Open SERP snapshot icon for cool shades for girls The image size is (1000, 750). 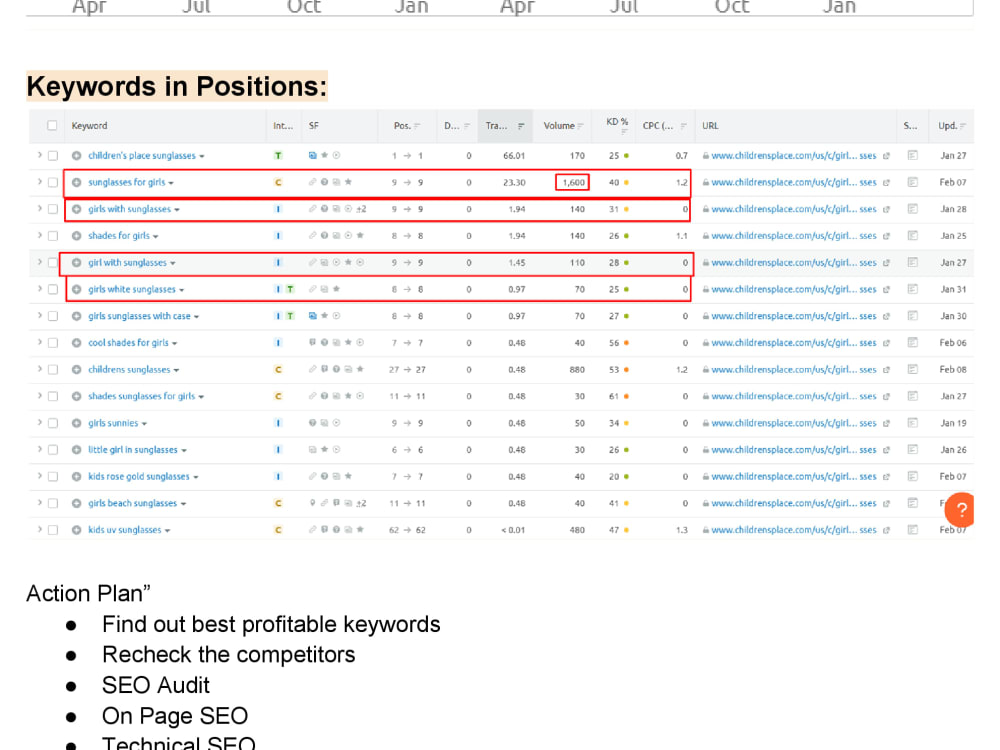[x=913, y=343]
